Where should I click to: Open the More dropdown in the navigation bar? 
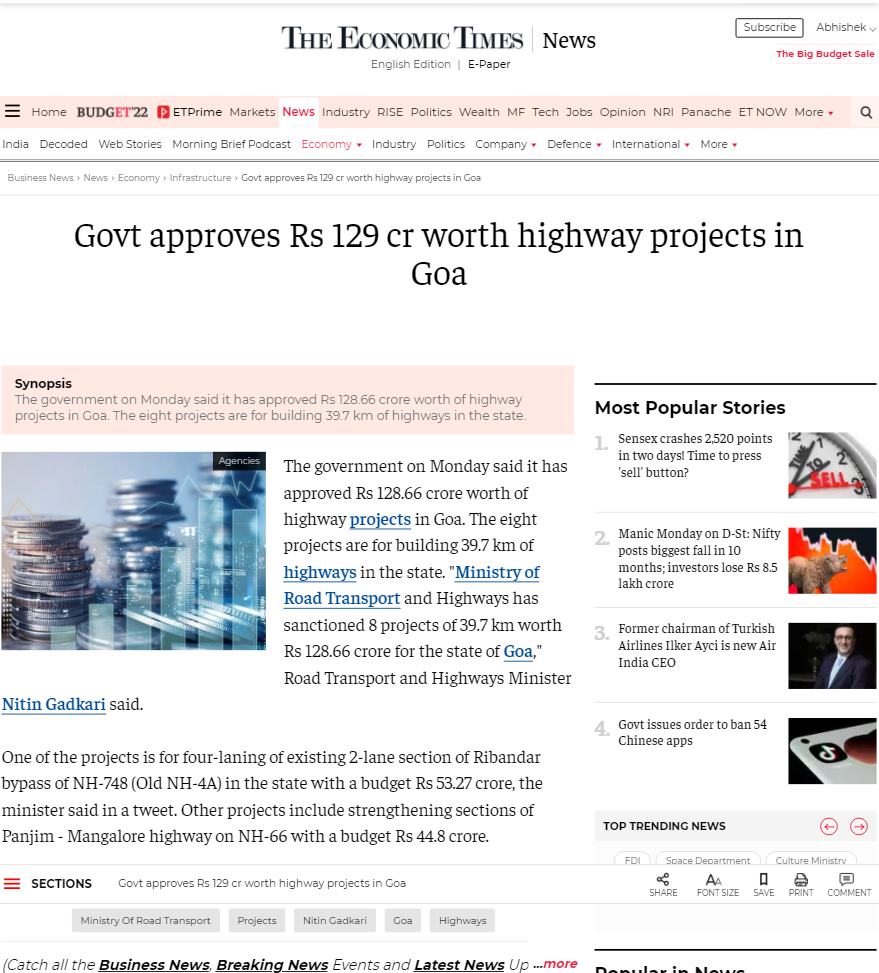click(x=812, y=112)
